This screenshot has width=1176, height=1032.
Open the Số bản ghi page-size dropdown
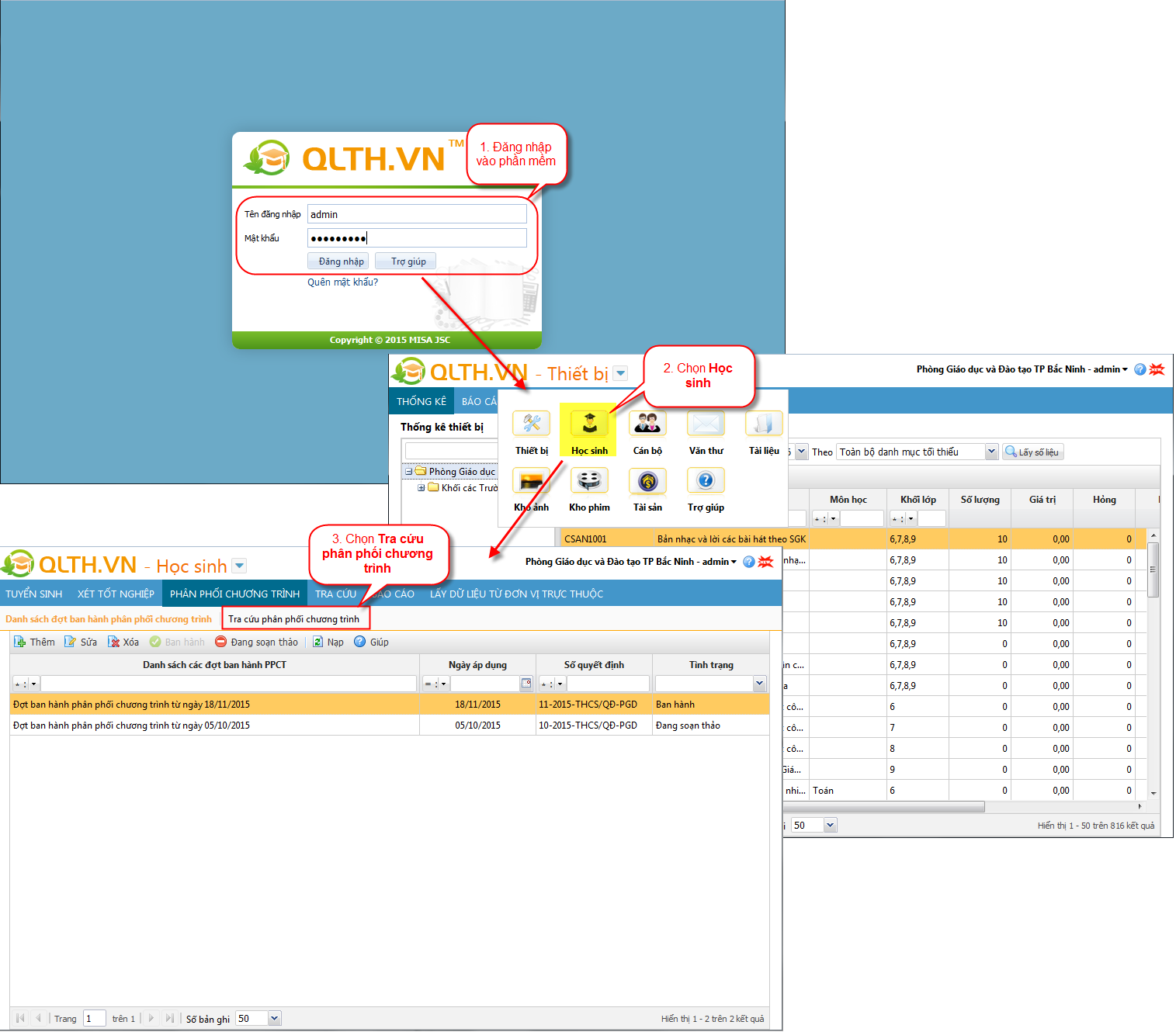click(274, 1018)
